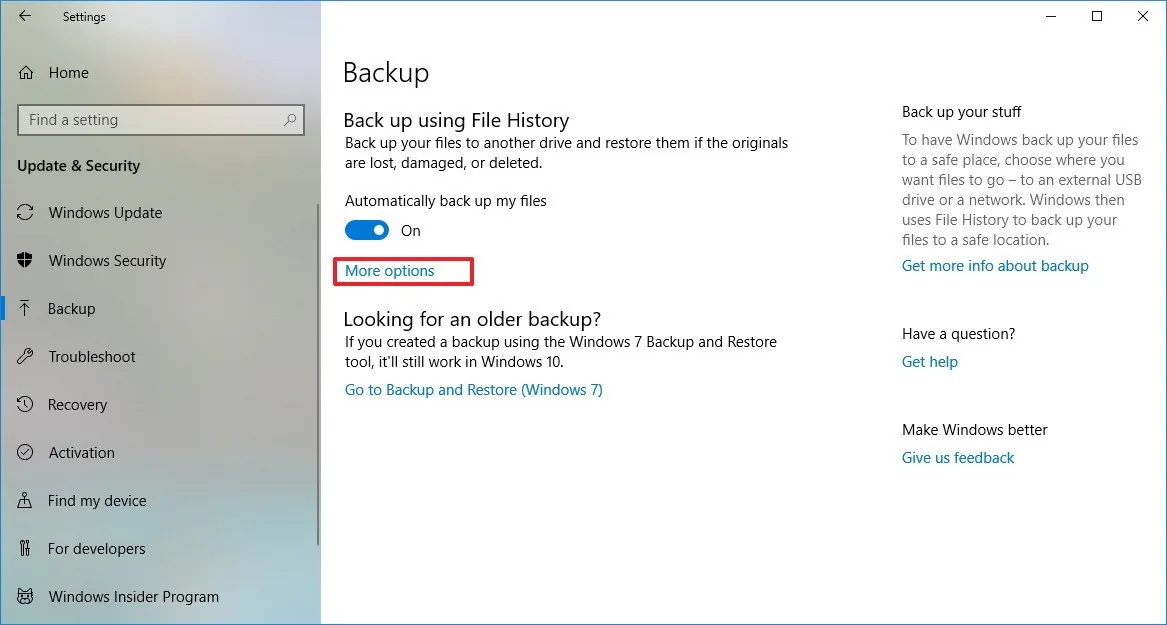Open the Activation page
The image size is (1167, 625).
click(x=81, y=452)
